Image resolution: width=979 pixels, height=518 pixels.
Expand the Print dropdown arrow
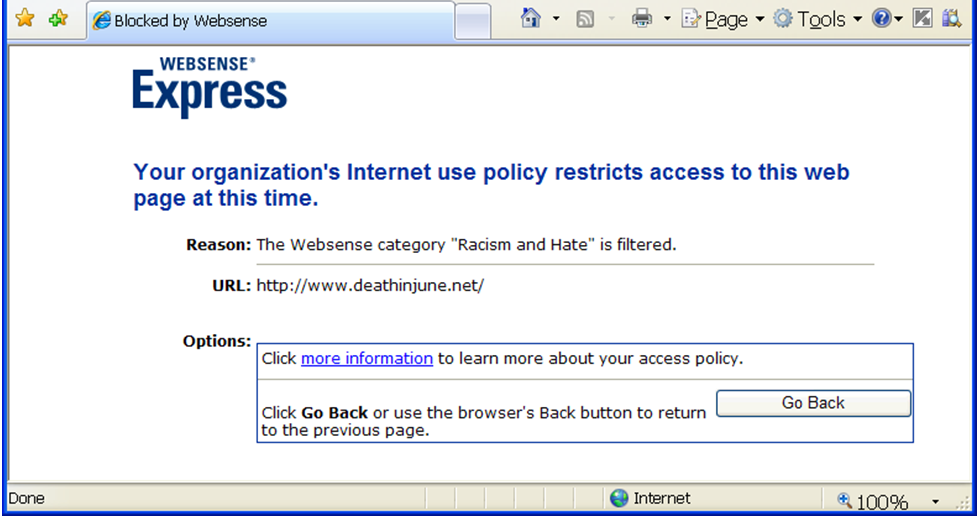pyautogui.click(x=667, y=19)
